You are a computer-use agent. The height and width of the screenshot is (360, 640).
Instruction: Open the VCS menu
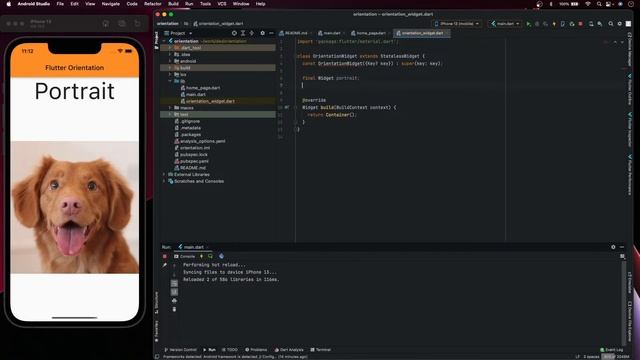pyautogui.click(x=222, y=4)
